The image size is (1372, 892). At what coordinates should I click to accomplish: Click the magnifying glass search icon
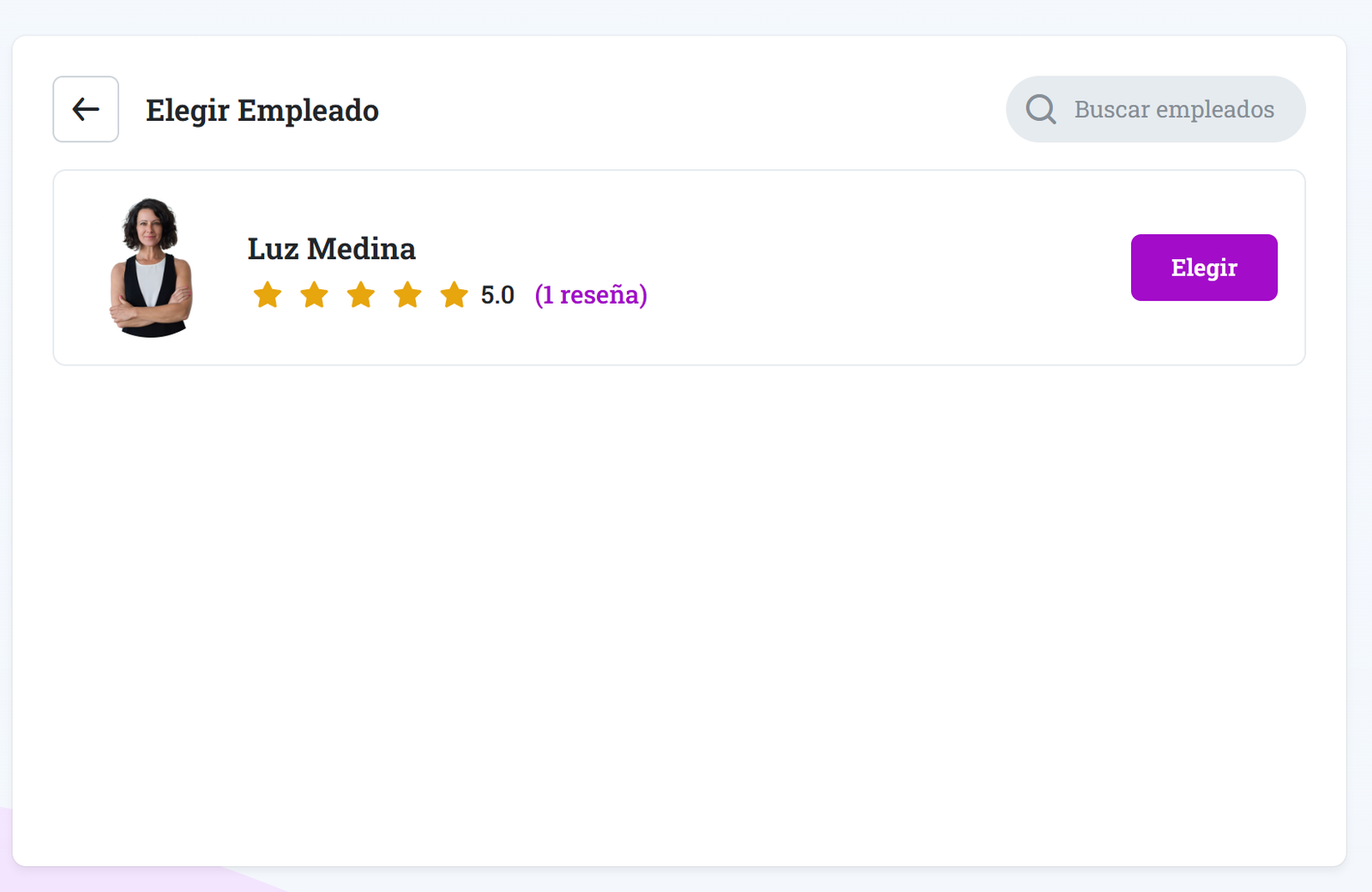point(1041,109)
